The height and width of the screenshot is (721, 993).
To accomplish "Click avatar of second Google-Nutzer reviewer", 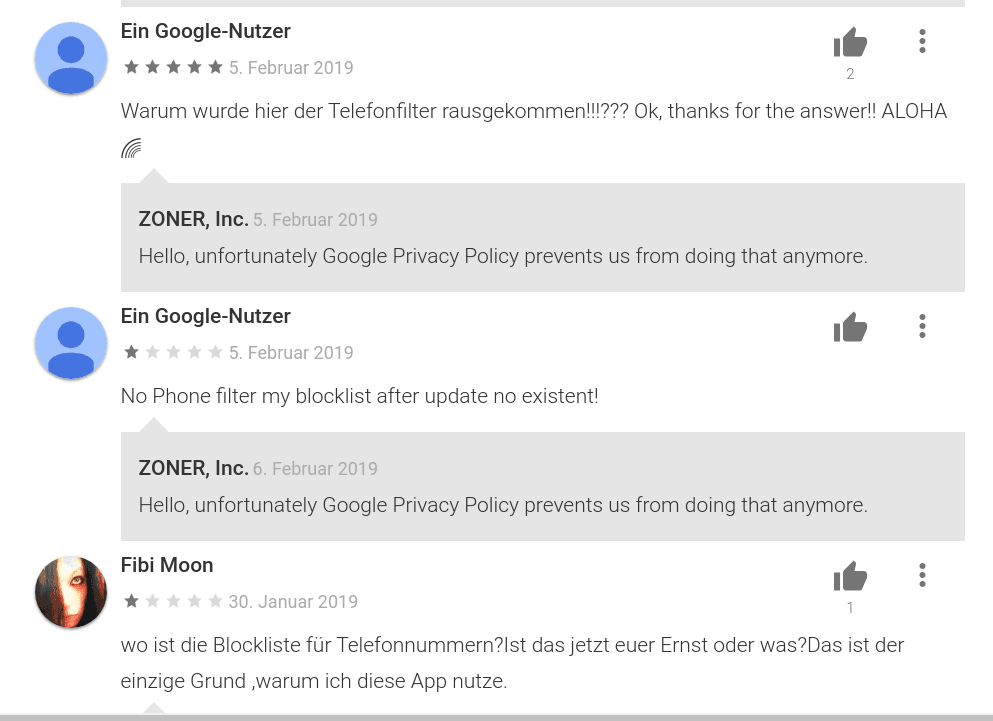I will (x=71, y=343).
